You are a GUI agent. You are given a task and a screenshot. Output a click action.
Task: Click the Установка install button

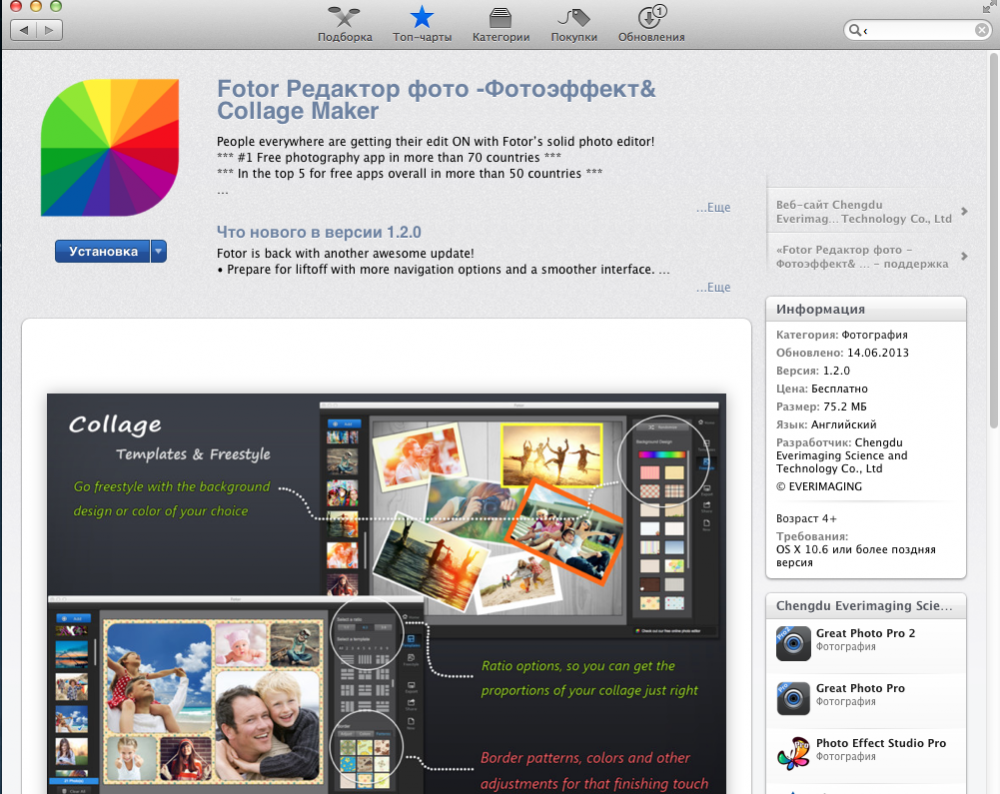tap(103, 251)
